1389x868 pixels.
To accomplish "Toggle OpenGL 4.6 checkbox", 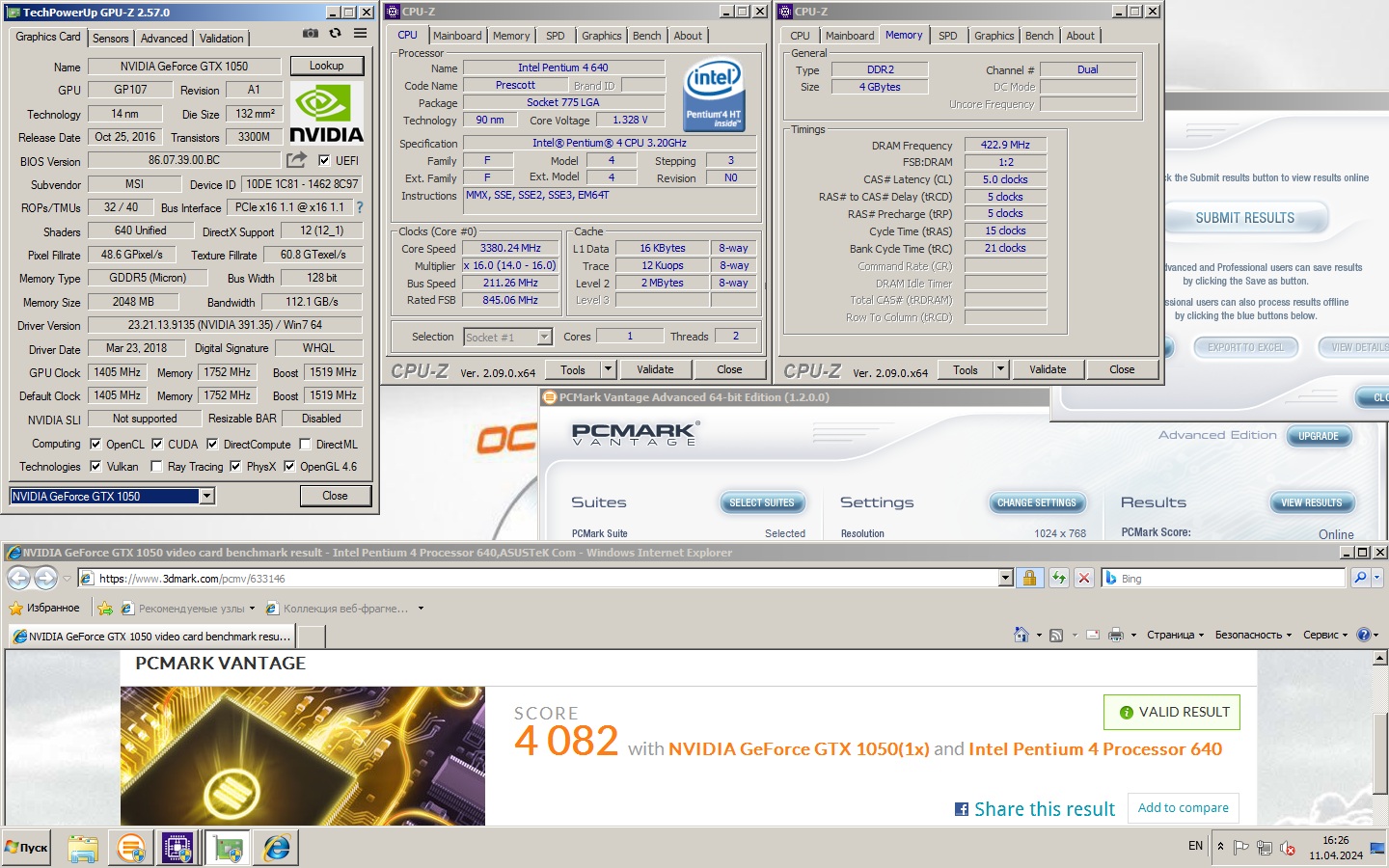I will (289, 467).
